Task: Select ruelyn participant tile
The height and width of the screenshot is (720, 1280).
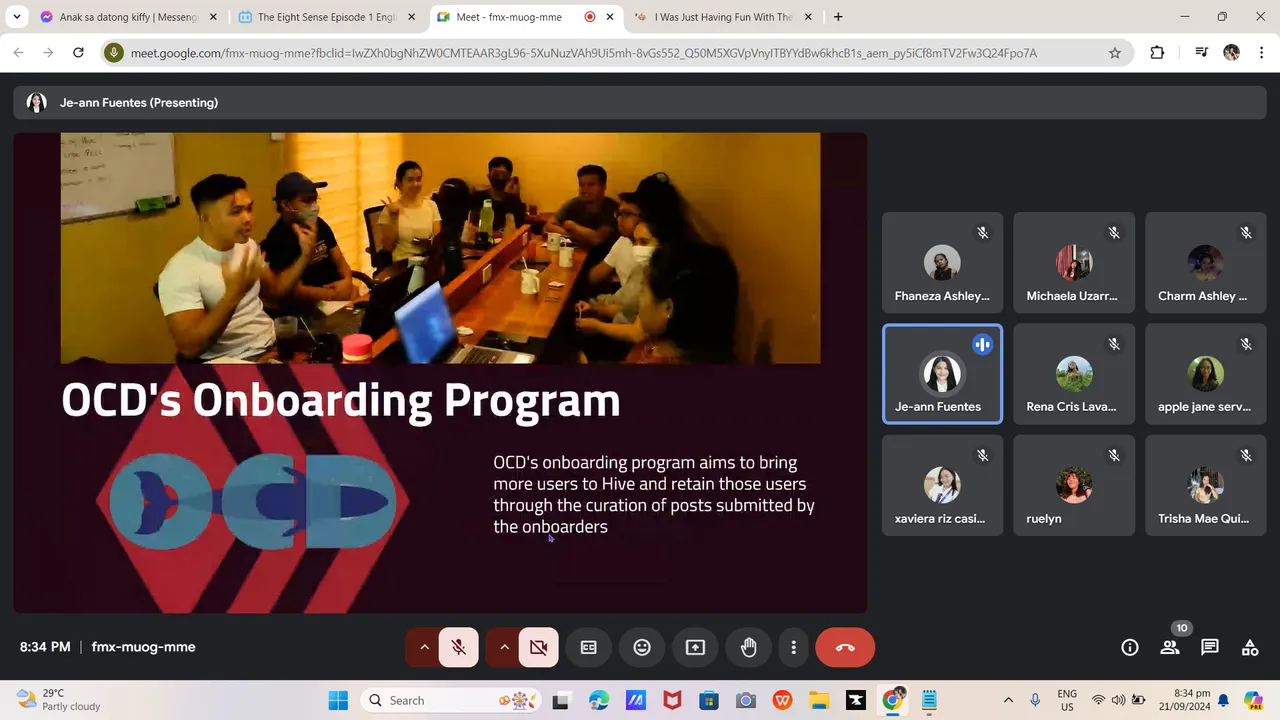Action: click(1074, 485)
